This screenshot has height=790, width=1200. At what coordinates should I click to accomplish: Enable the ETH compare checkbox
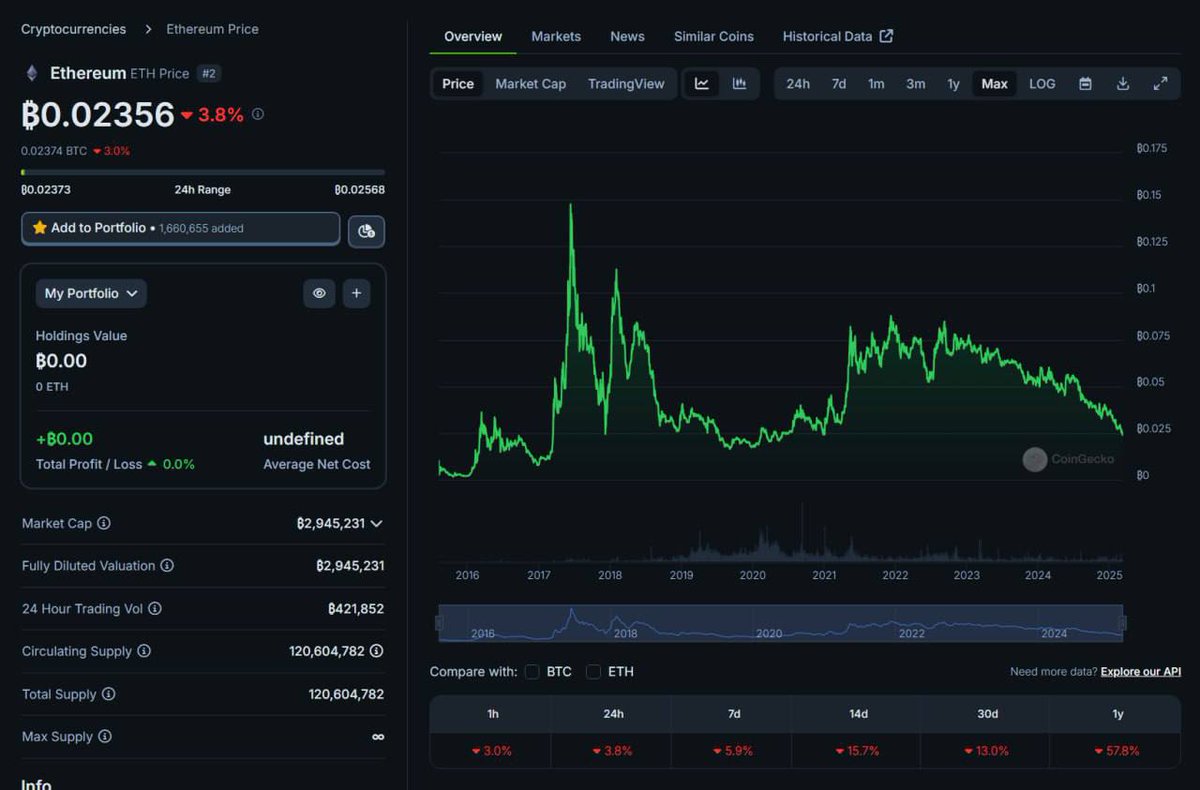pos(593,672)
